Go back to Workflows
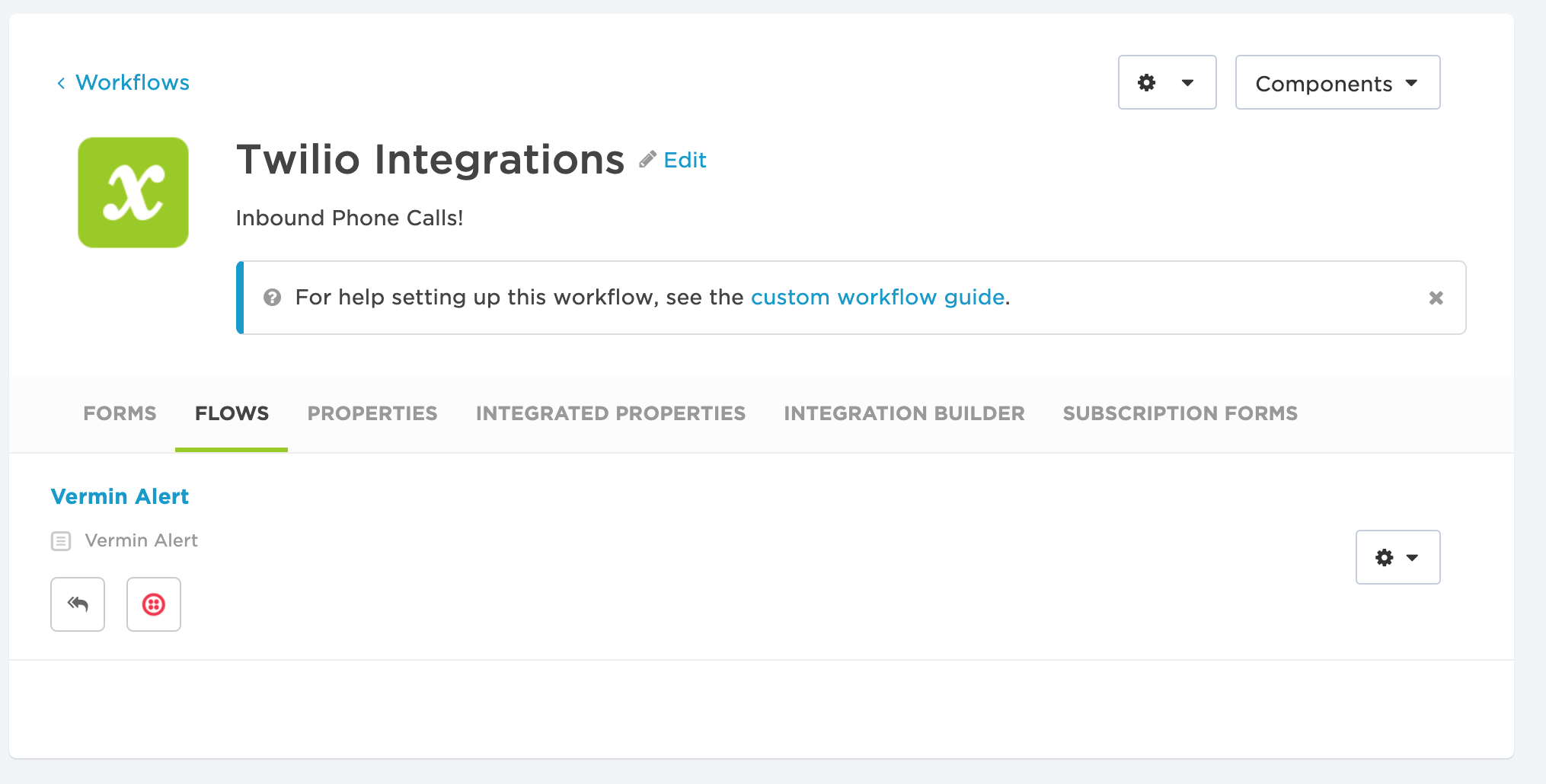The image size is (1546, 784). [123, 82]
